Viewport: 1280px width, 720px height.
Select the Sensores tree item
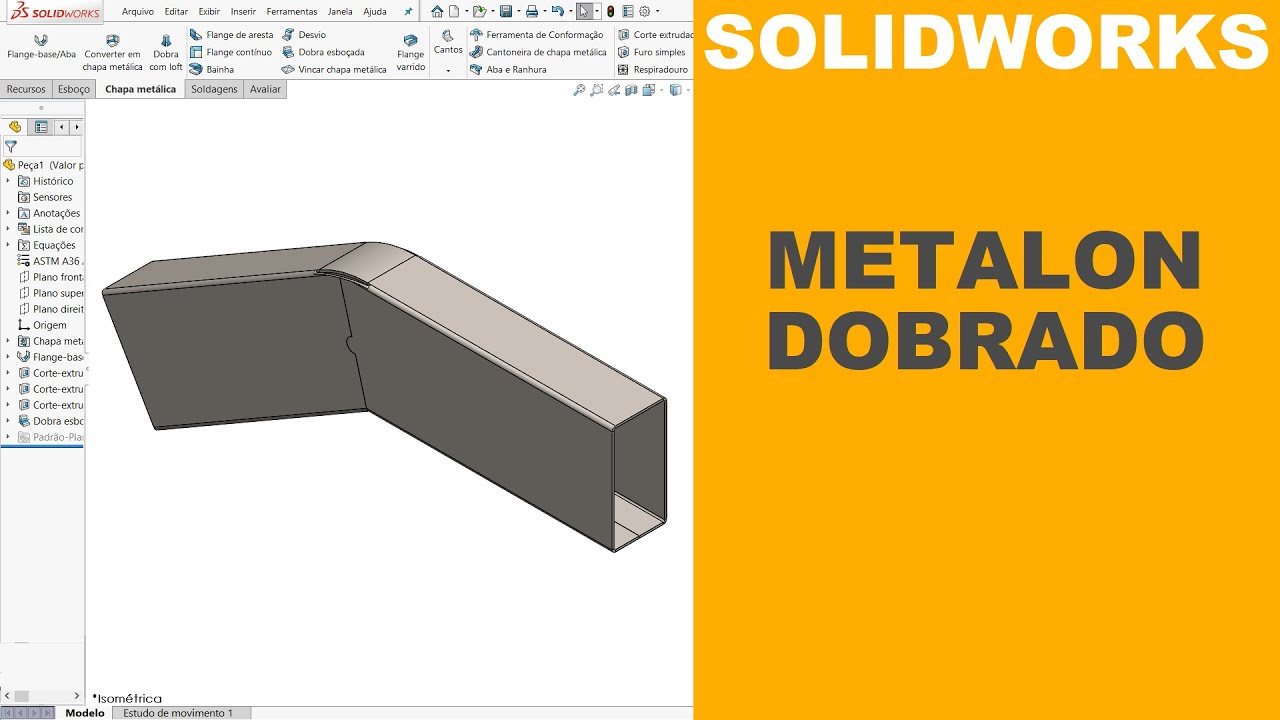pos(45,197)
